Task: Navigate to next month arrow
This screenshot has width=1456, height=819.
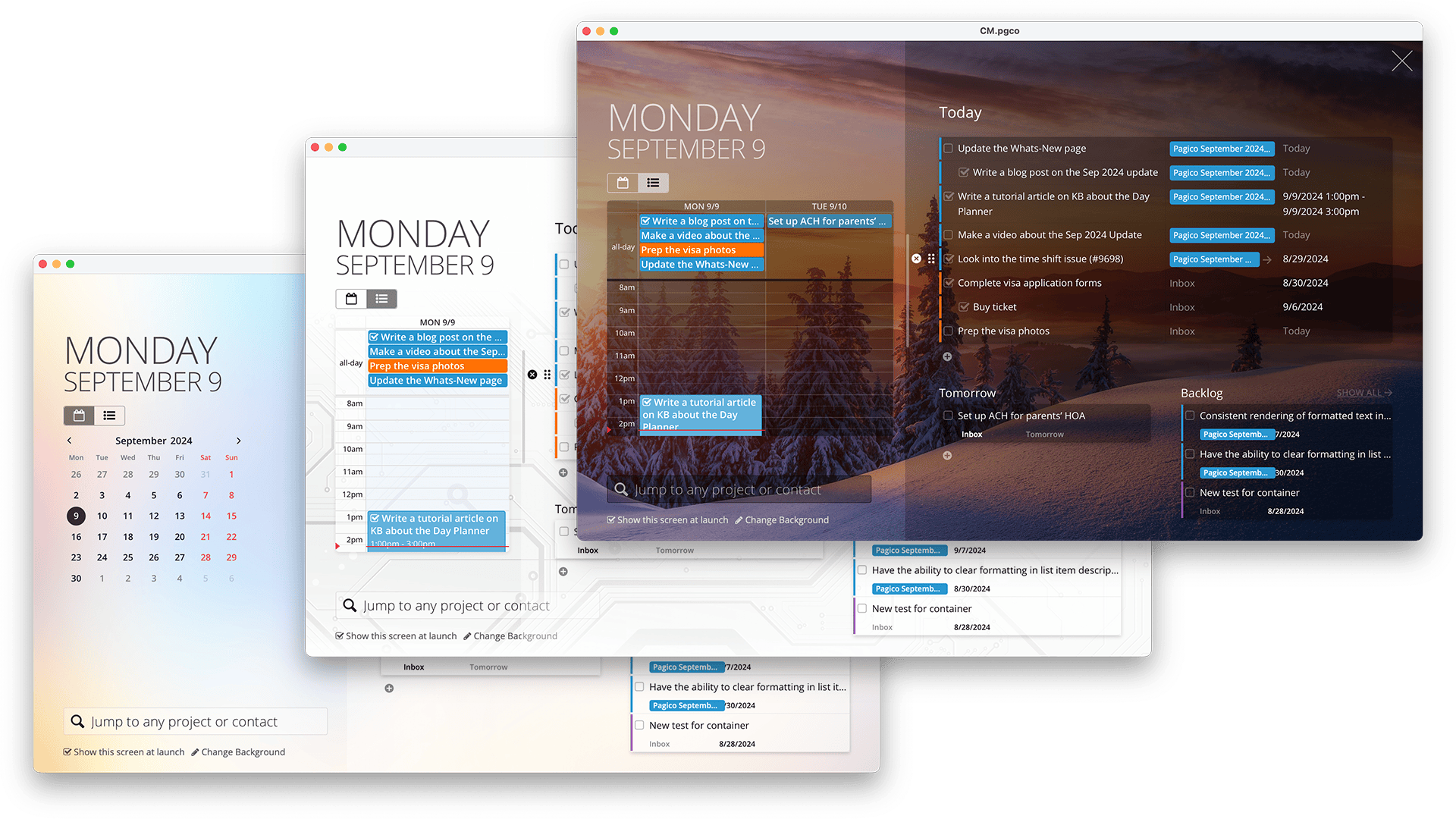Action: point(238,440)
